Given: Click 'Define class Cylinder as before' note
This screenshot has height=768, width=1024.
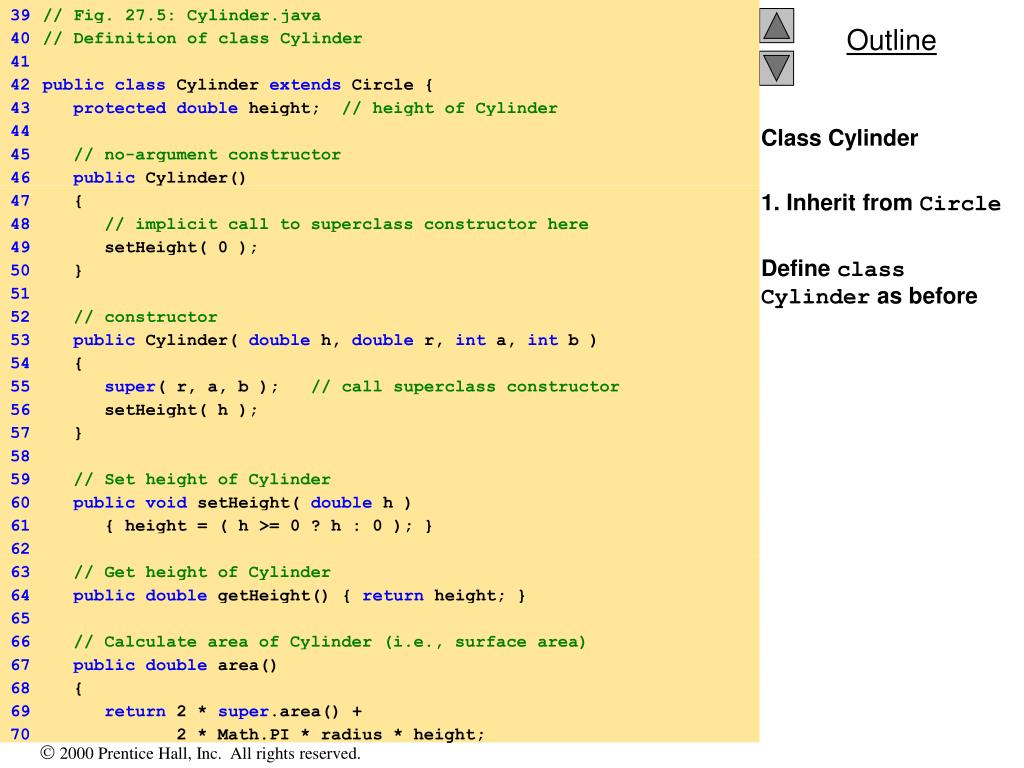Looking at the screenshot, I should coord(869,283).
